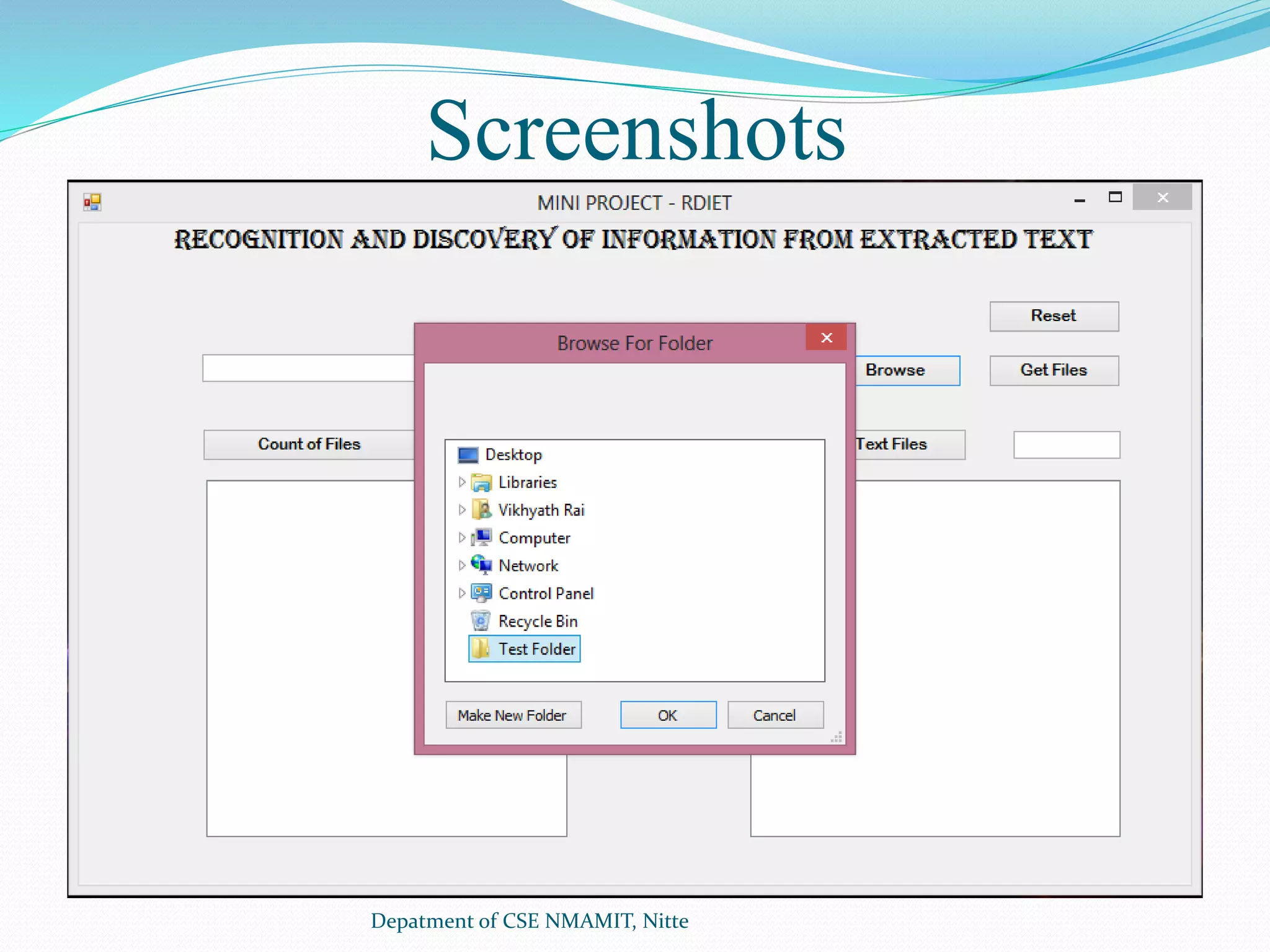Viewport: 1270px width, 952px height.
Task: Select Recycle Bin label in tree
Action: point(538,621)
